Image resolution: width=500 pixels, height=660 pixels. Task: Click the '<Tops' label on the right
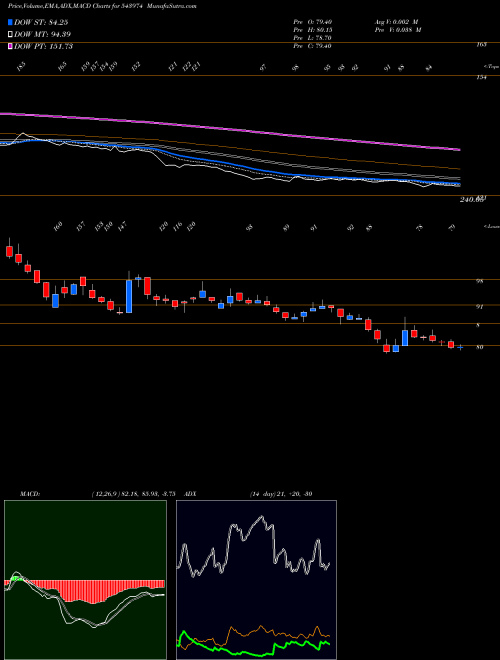pyautogui.click(x=491, y=66)
